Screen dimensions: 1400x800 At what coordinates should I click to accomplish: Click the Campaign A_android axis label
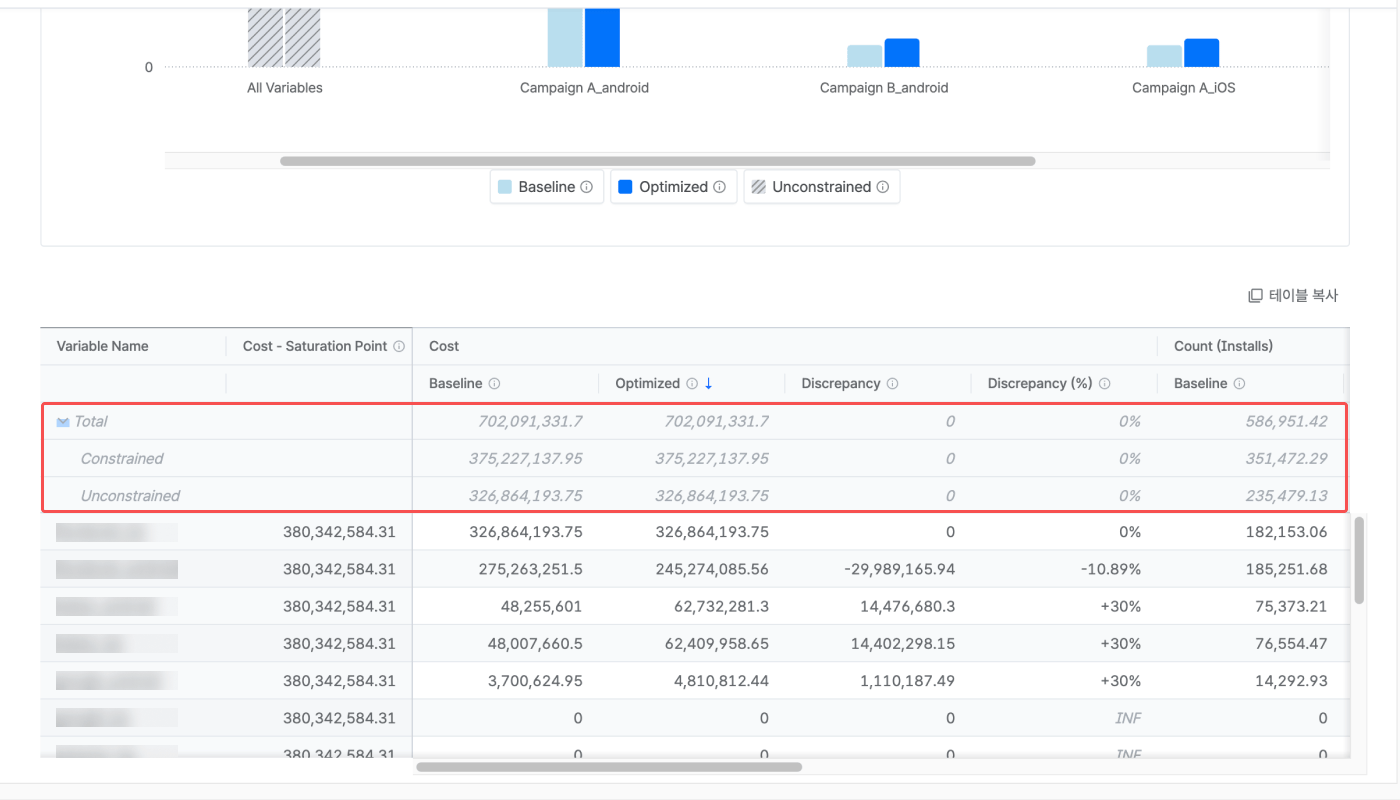click(x=584, y=88)
